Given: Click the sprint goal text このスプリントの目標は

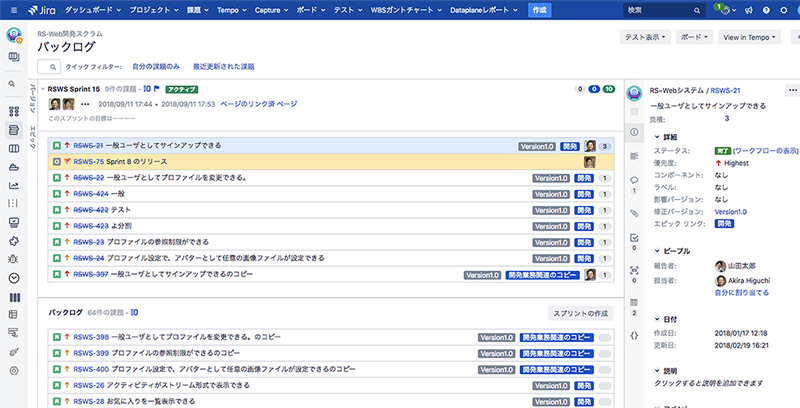Looking at the screenshot, I should [92, 118].
